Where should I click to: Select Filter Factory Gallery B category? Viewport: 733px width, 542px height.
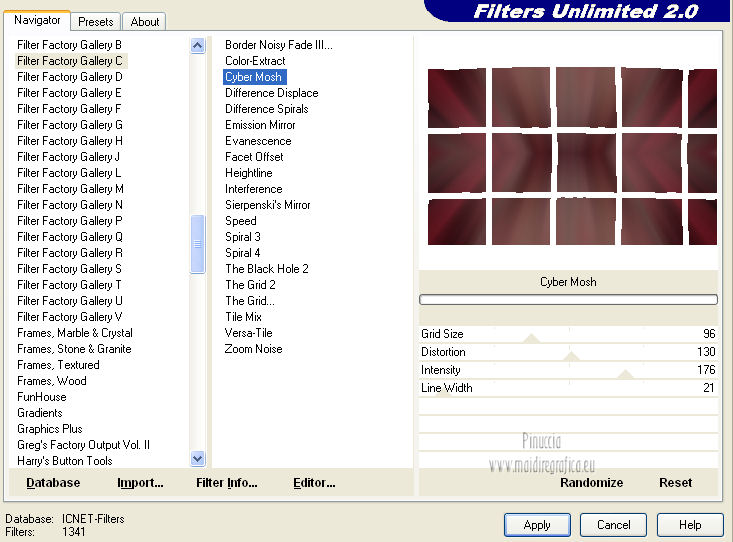[69, 45]
